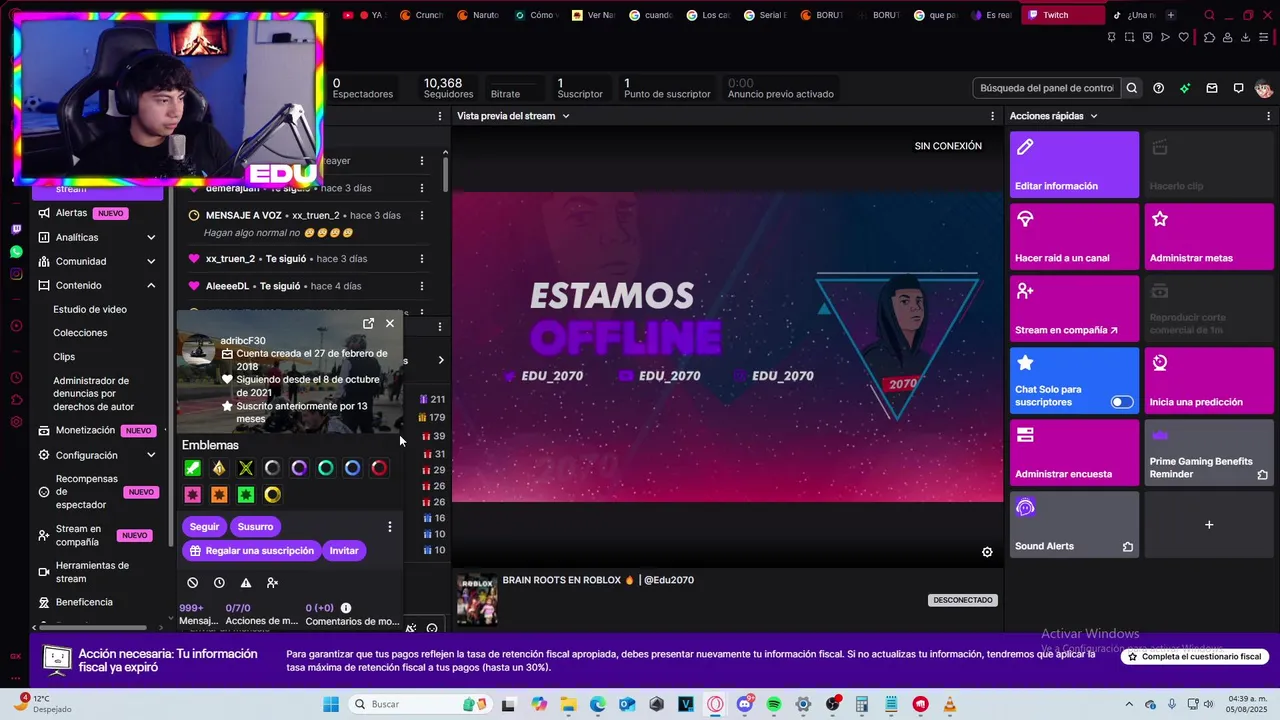Open options for AleeeeDL follow activity

coord(422,286)
